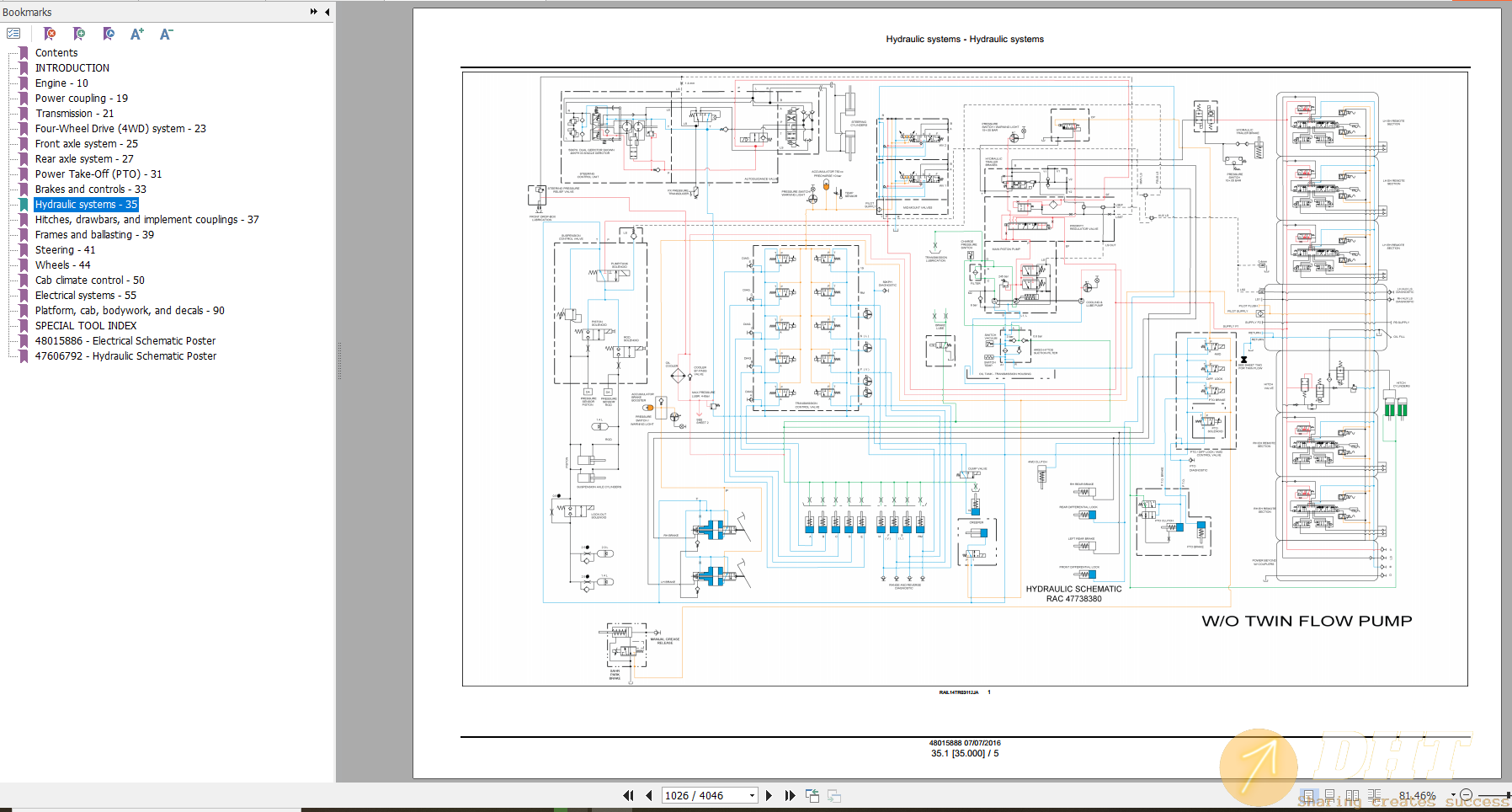Image resolution: width=1512 pixels, height=812 pixels.
Task: Switch to single page view mode
Action: pyautogui.click(x=1309, y=794)
